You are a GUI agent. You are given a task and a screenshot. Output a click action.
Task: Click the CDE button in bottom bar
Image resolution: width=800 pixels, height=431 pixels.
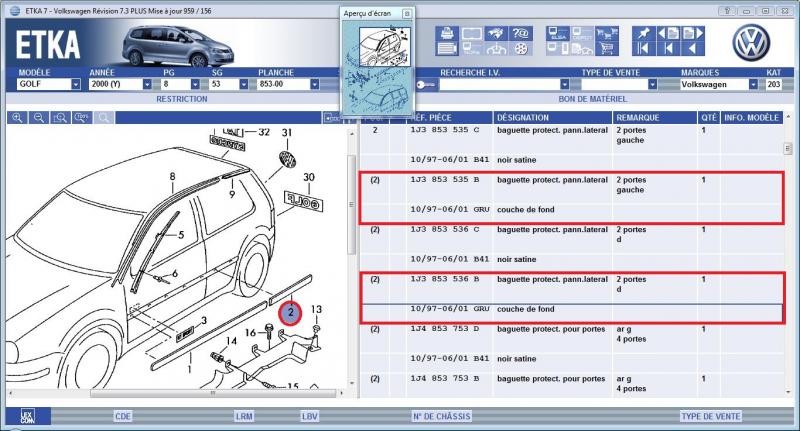(x=122, y=416)
